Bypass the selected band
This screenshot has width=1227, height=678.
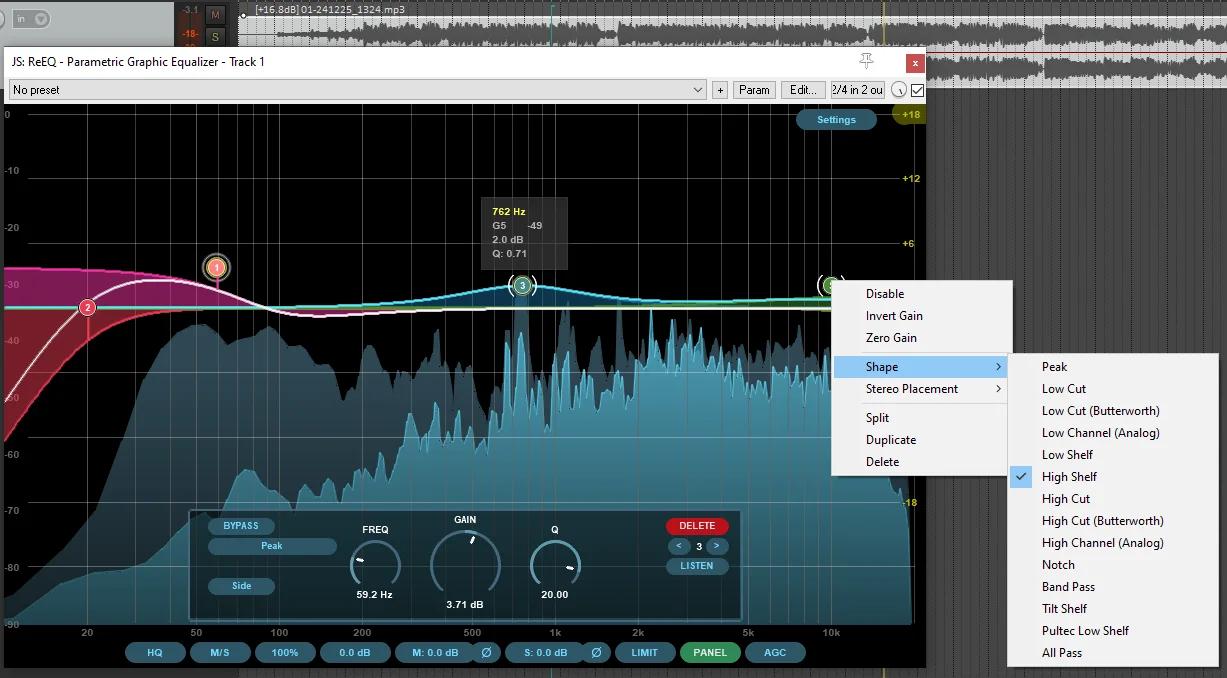coord(241,526)
